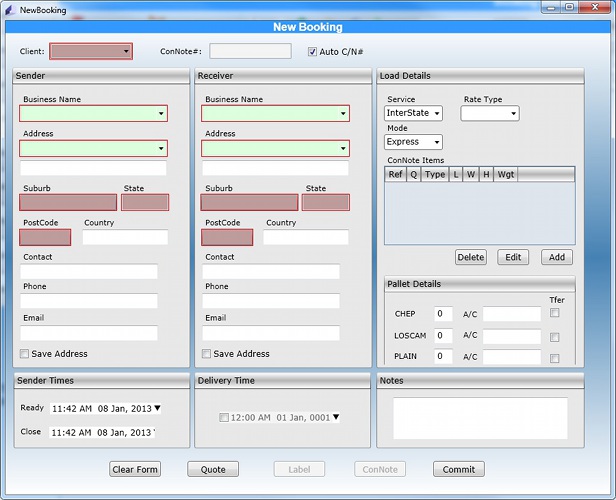Screen dimensions: 616x500
Task: Click the Receiver Country field
Action: (306, 237)
